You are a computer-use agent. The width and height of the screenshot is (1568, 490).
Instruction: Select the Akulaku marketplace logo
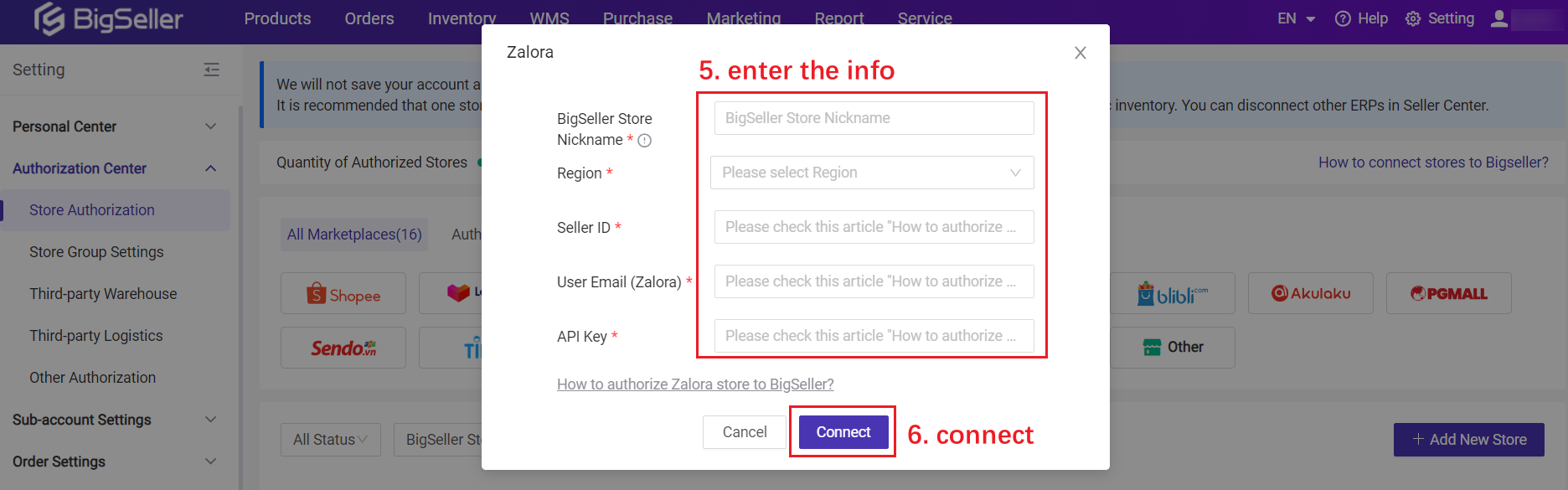(x=1311, y=294)
